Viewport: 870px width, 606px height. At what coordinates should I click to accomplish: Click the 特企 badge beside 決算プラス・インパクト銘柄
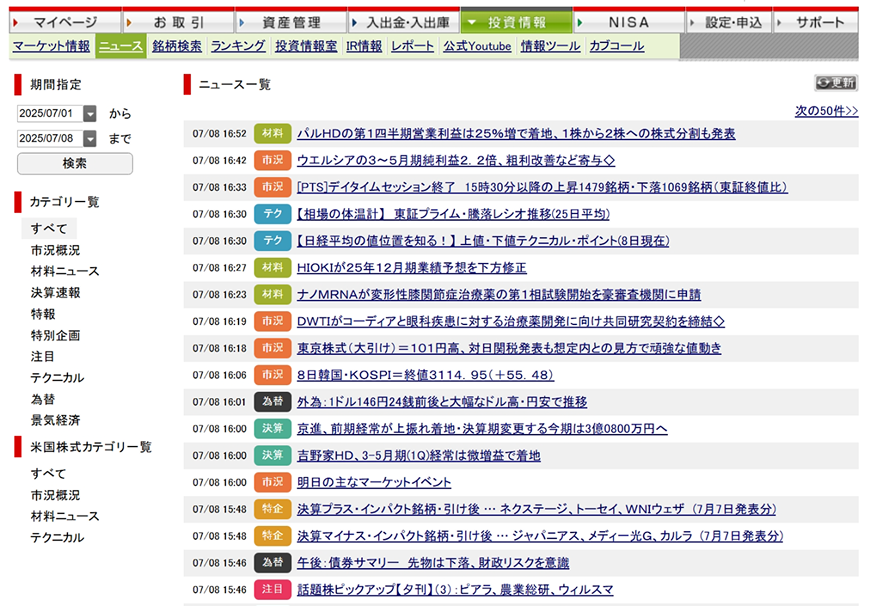(272, 509)
